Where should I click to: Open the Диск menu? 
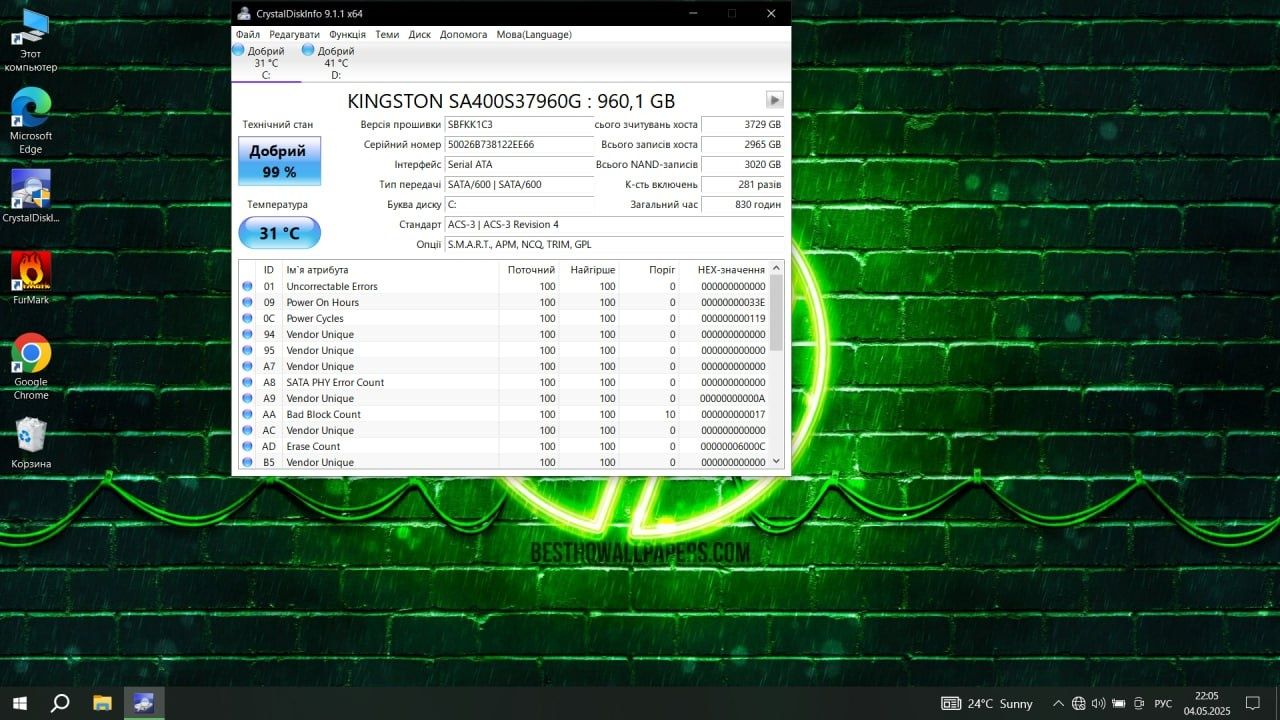click(420, 34)
